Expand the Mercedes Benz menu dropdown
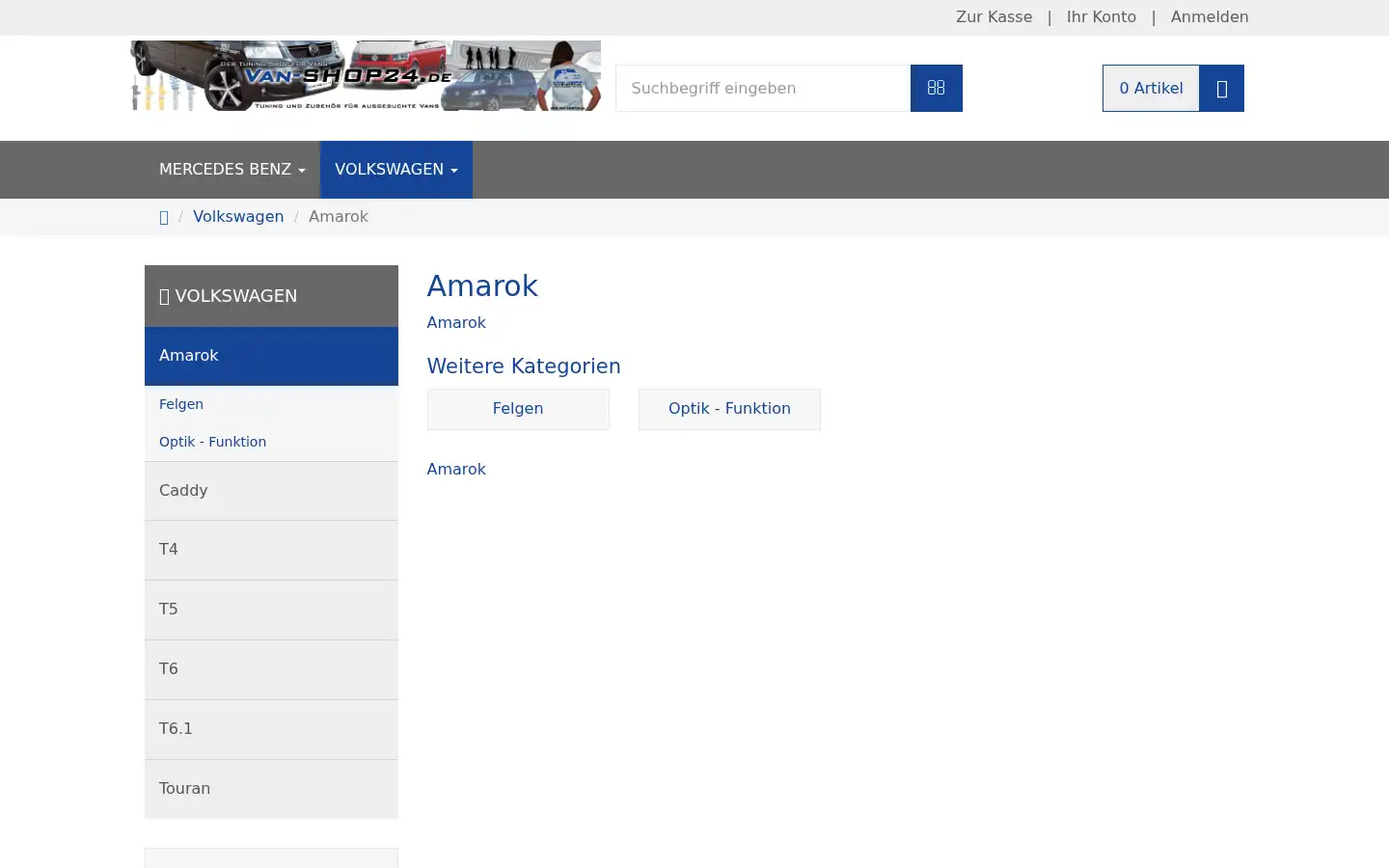 tap(232, 170)
